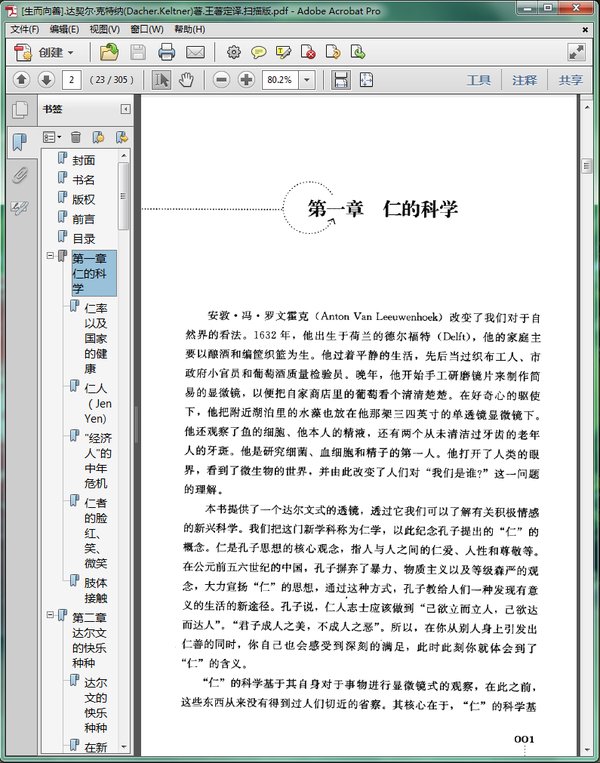Open the 编辑(E) menu
600x763 pixels.
pos(64,29)
